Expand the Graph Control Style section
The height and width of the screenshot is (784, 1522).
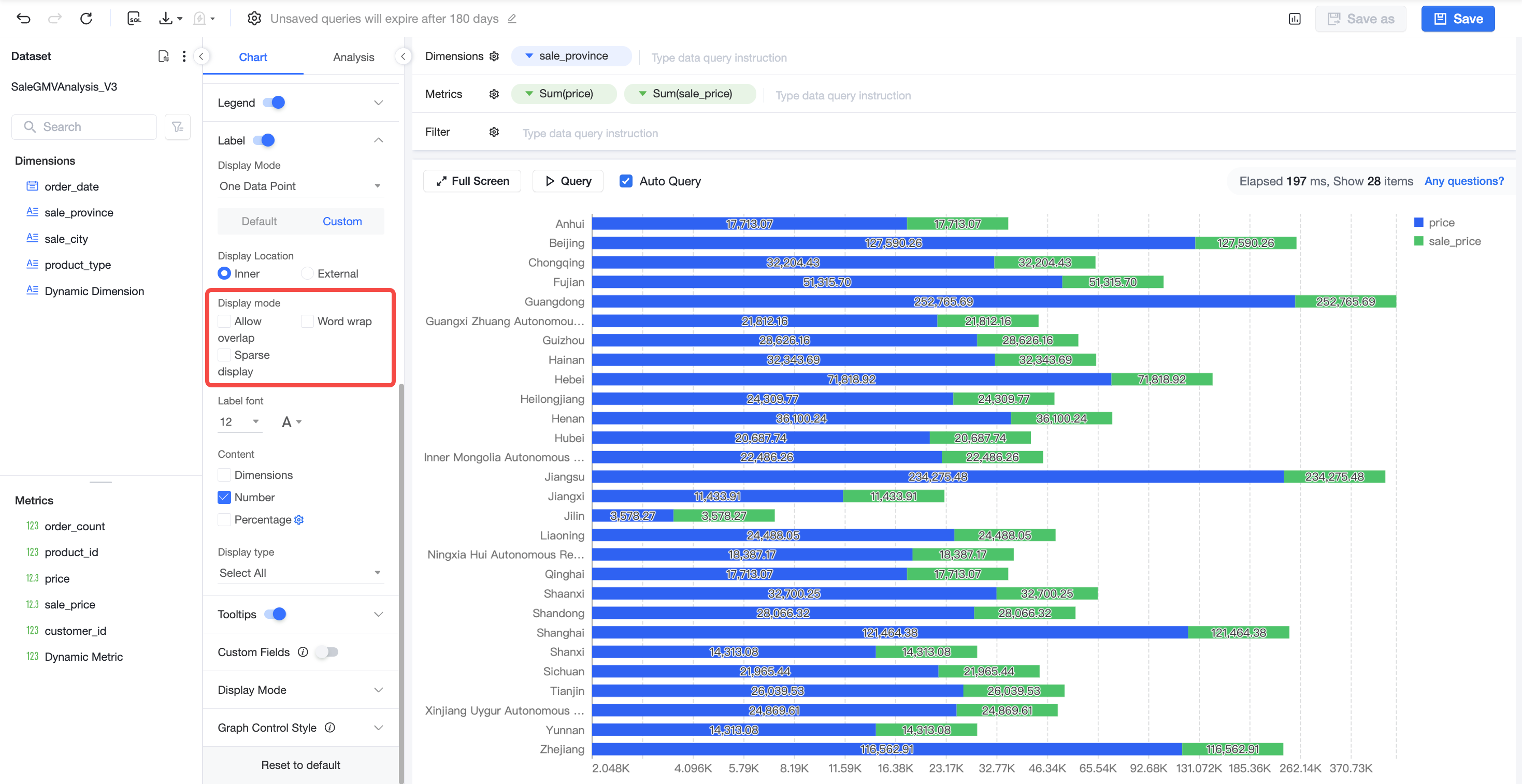tap(301, 727)
